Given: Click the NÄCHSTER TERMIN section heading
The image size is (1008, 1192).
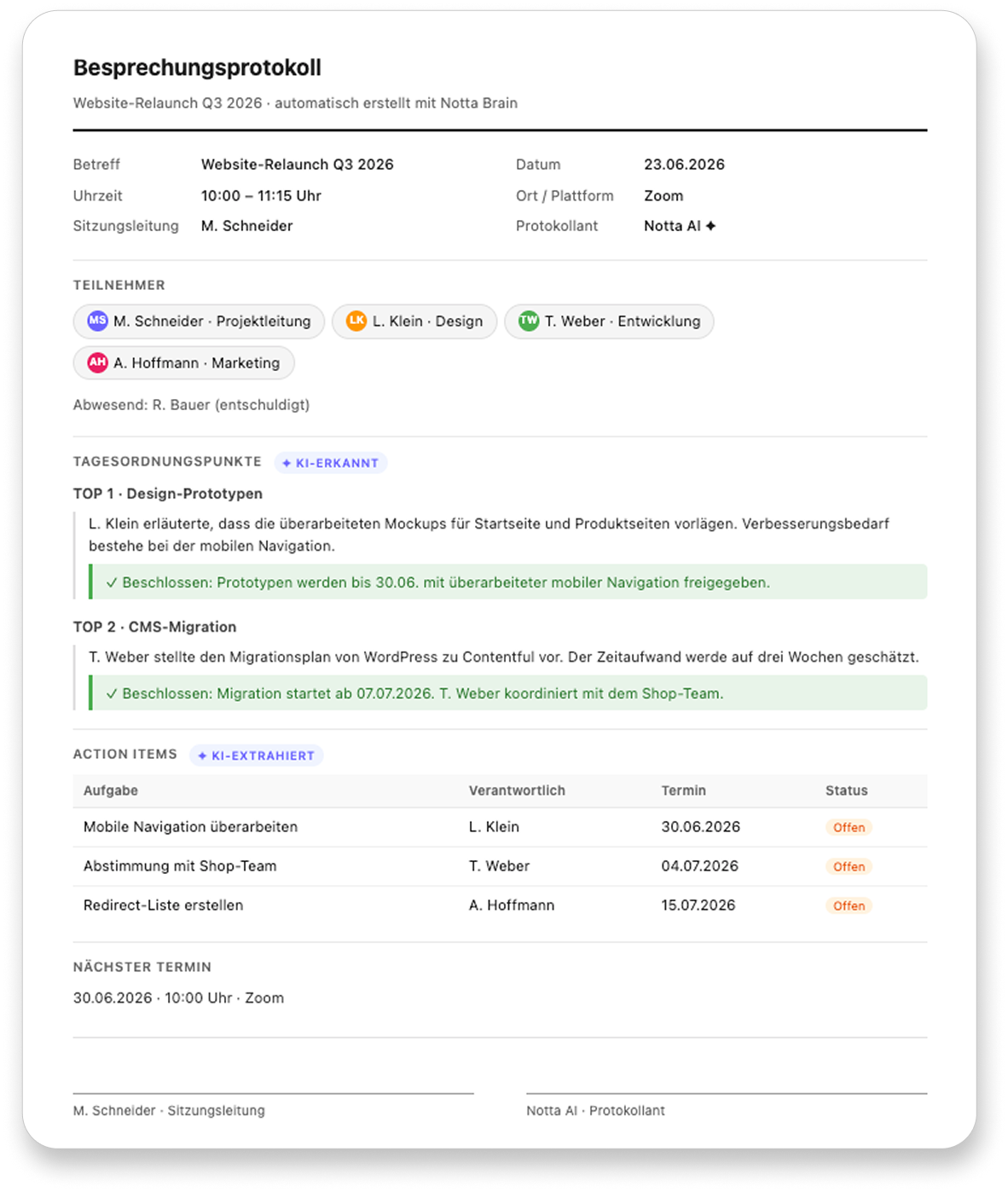Looking at the screenshot, I should [x=142, y=967].
